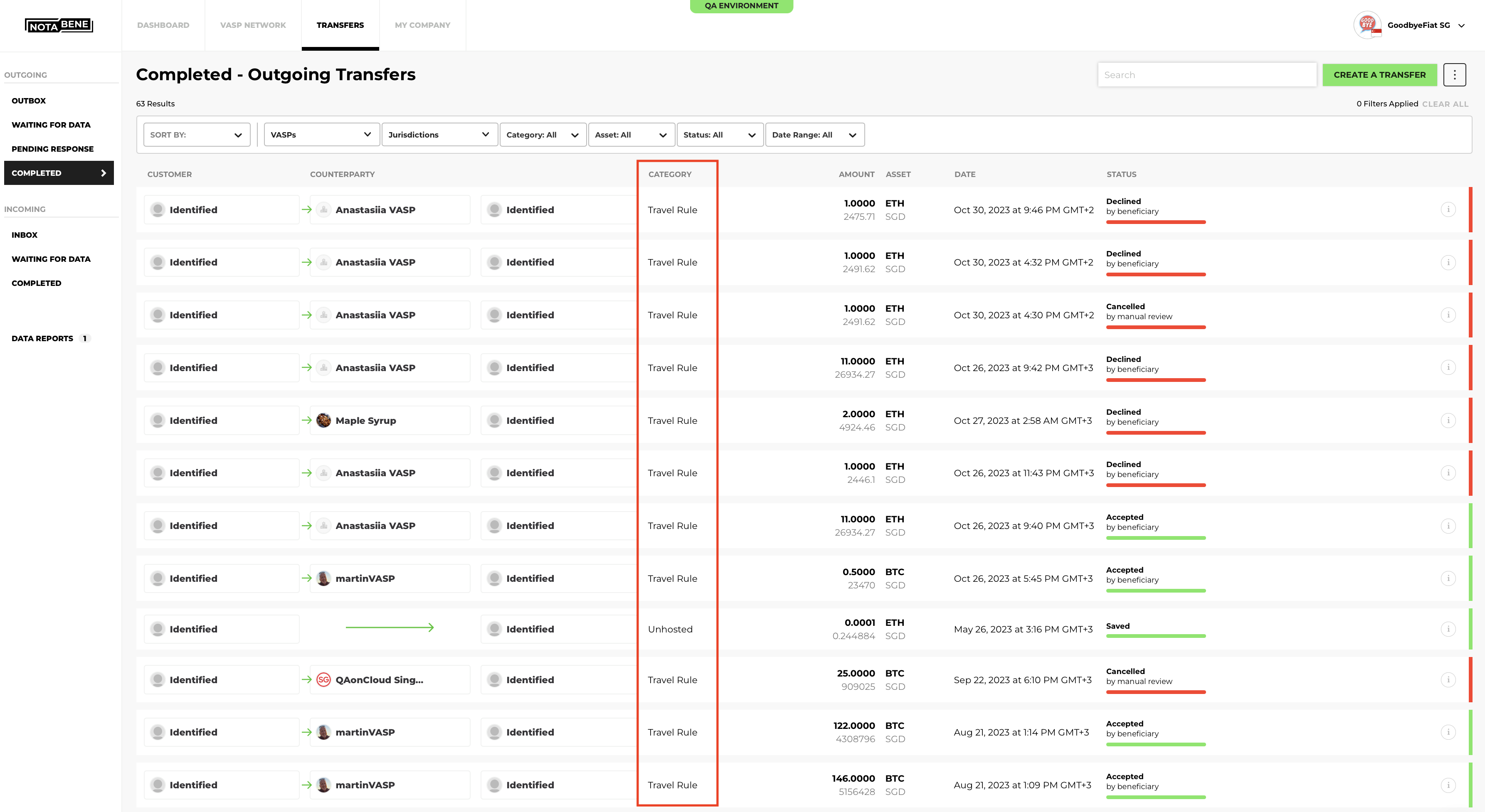The height and width of the screenshot is (812, 1485).
Task: Expand the Date Range: All dropdown
Action: [814, 135]
